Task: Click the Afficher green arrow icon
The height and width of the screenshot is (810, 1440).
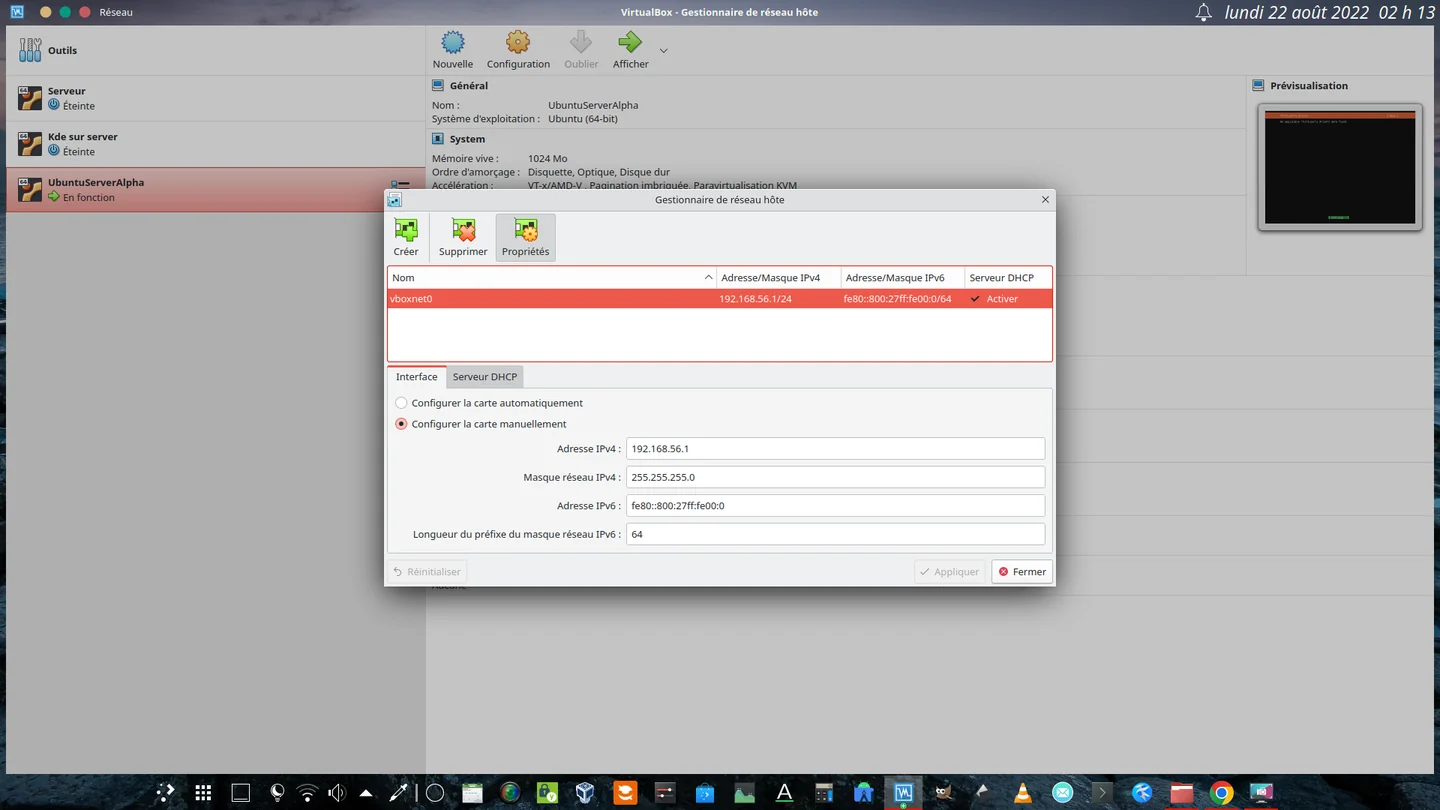Action: 630,42
